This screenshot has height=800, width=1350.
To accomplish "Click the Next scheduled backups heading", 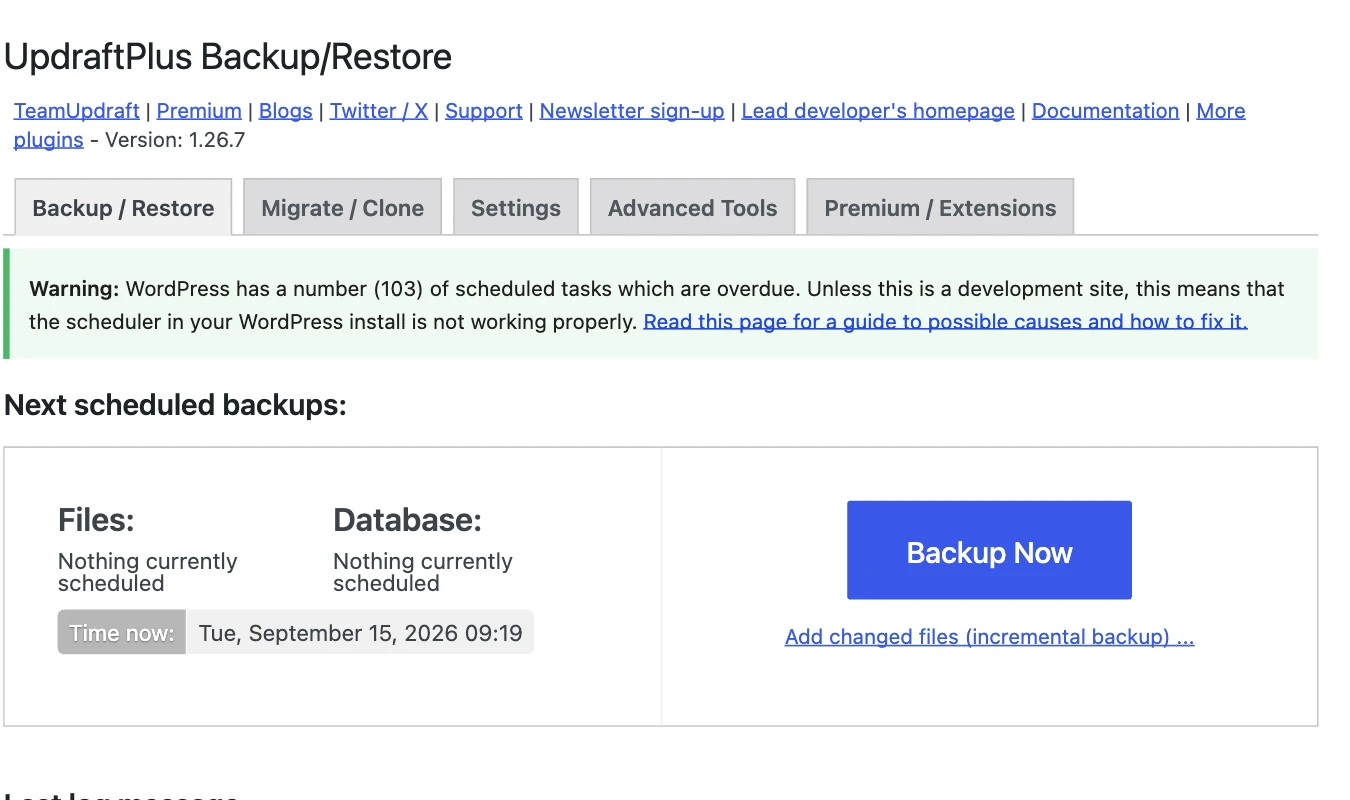I will 176,405.
